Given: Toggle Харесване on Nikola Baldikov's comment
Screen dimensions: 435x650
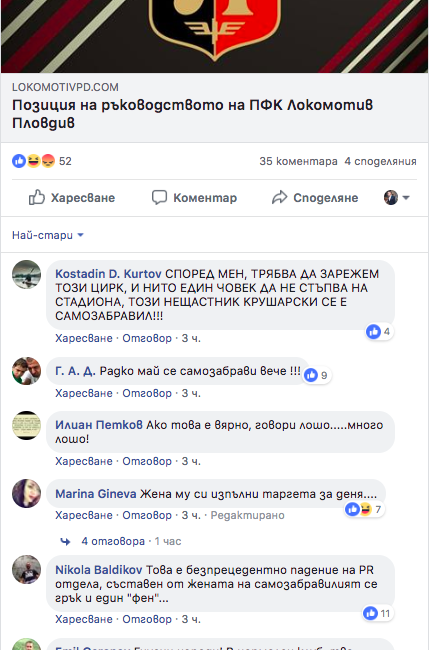Looking at the screenshot, I should [84, 619].
